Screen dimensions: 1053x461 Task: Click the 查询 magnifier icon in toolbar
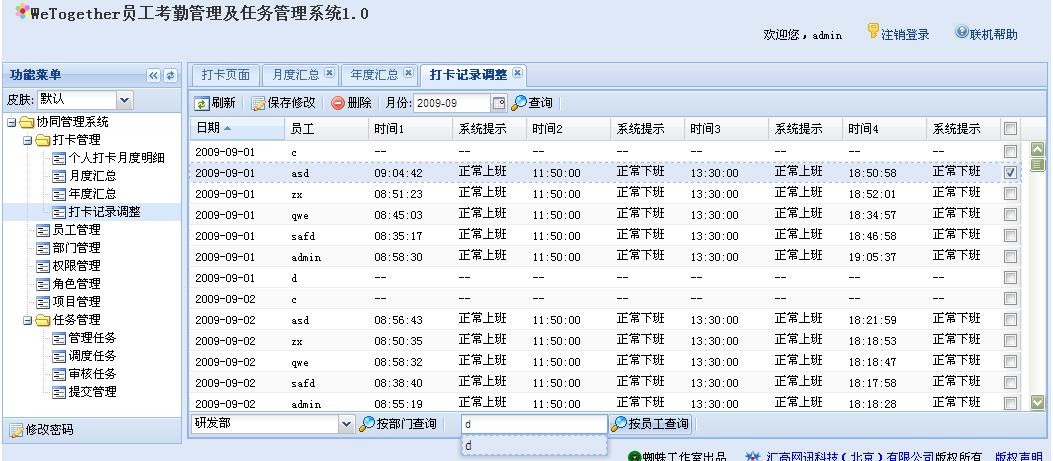pos(519,103)
